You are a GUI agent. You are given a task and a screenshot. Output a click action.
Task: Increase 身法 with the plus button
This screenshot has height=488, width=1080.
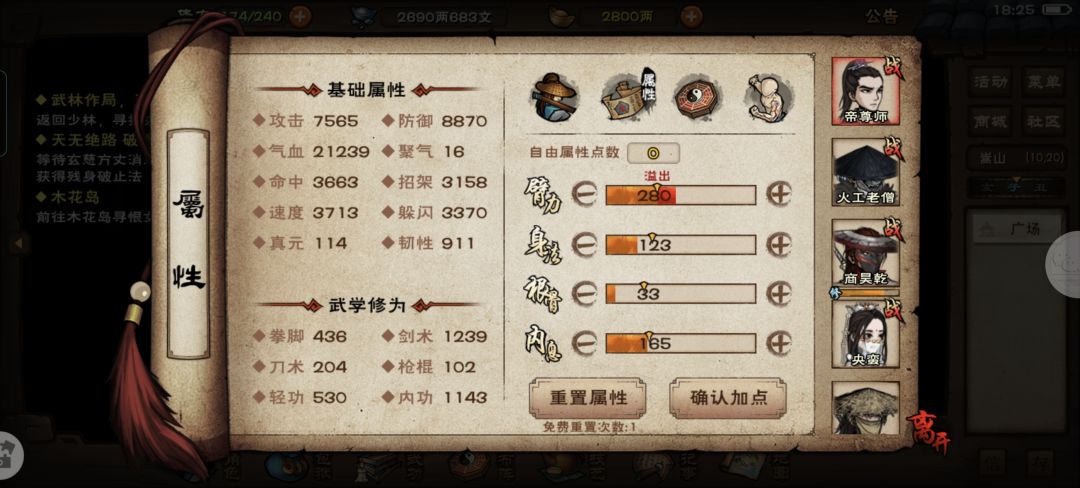779,244
